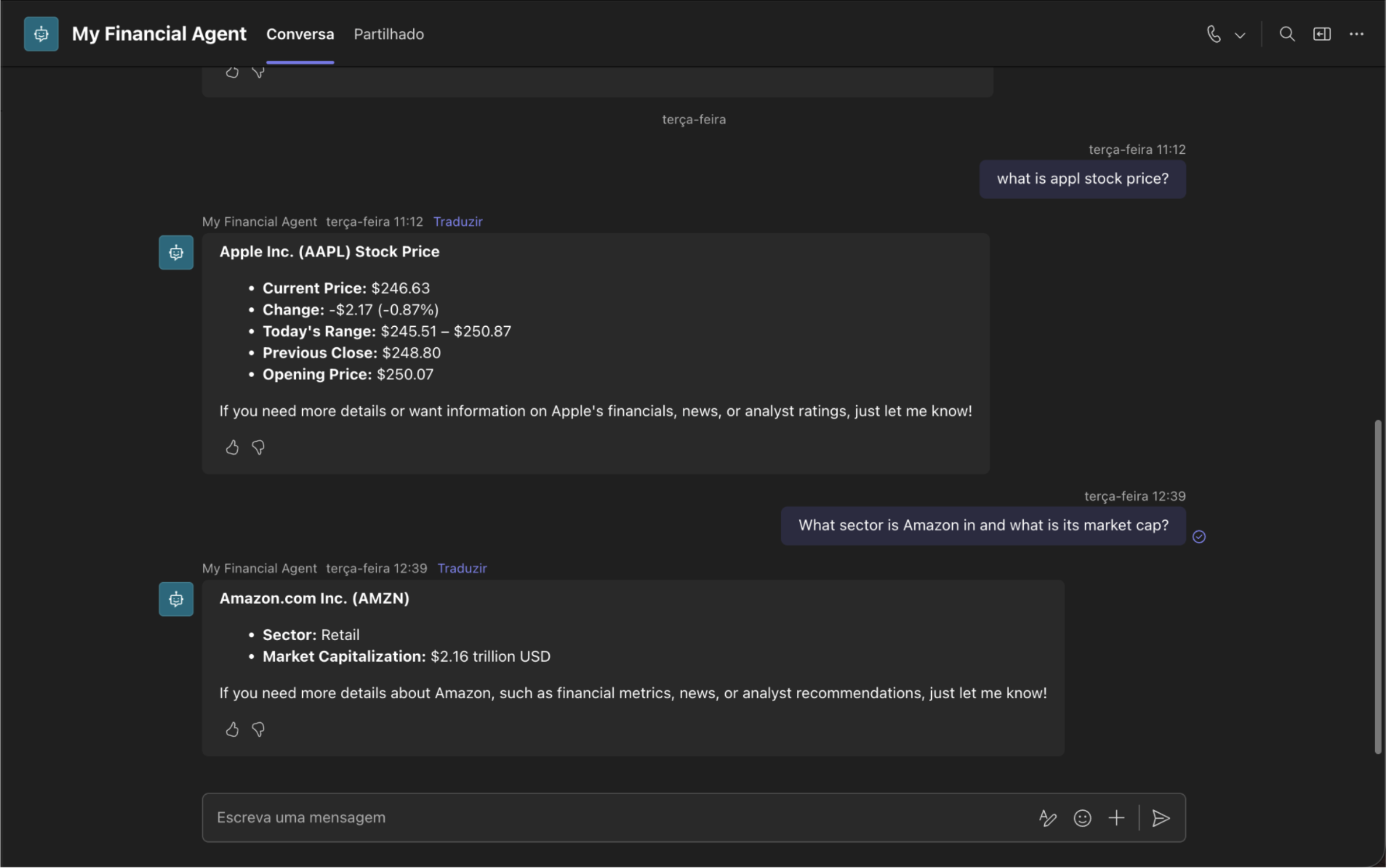The image size is (1388, 868).
Task: Click Traduzir on the Amazon message
Action: click(x=463, y=568)
